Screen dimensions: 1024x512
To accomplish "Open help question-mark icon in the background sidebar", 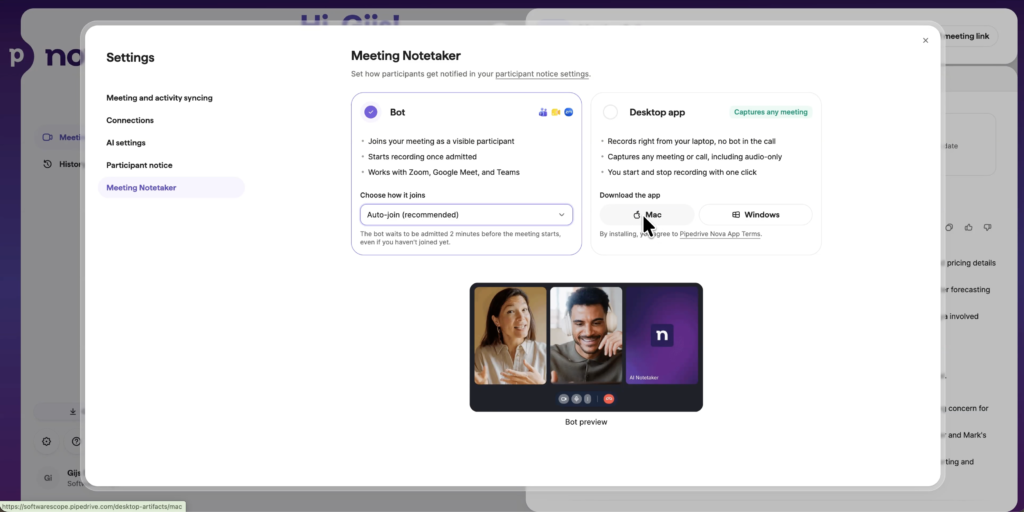I will pyautogui.click(x=76, y=441).
